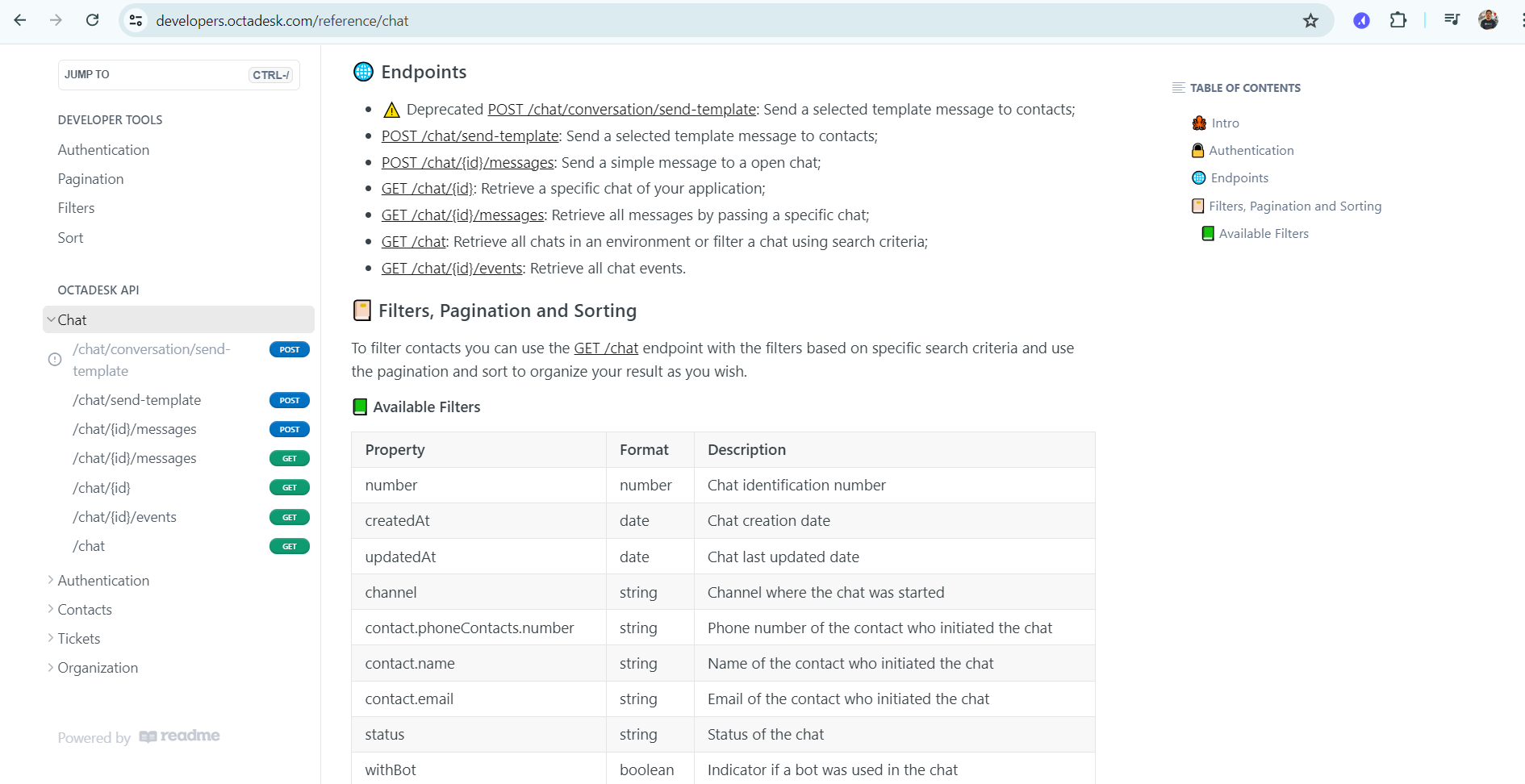The width and height of the screenshot is (1525, 784).
Task: Bookmark this page with the star icon
Action: coord(1310,20)
